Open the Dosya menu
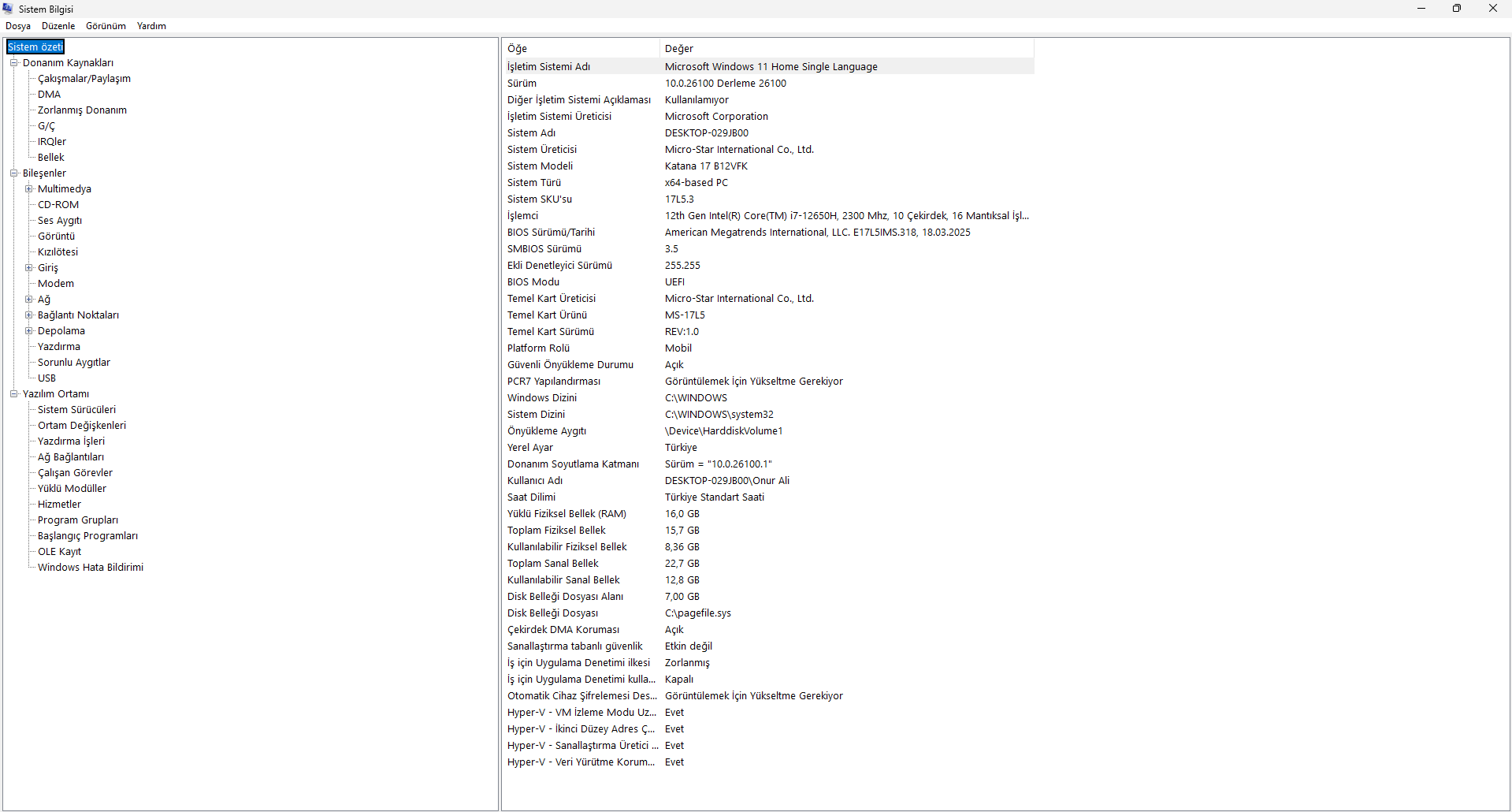Viewport: 1512px width, 812px height. 18,26
